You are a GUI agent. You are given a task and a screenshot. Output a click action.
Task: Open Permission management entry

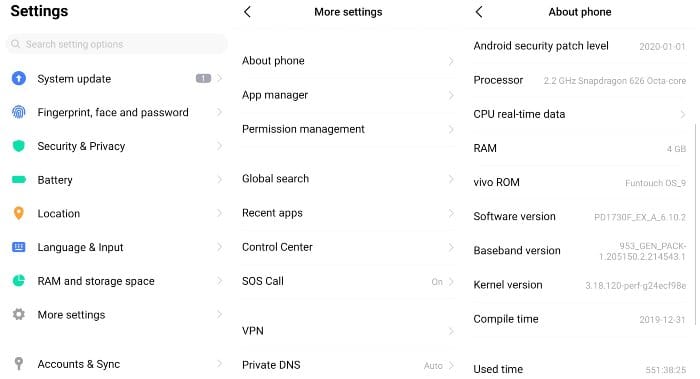348,129
